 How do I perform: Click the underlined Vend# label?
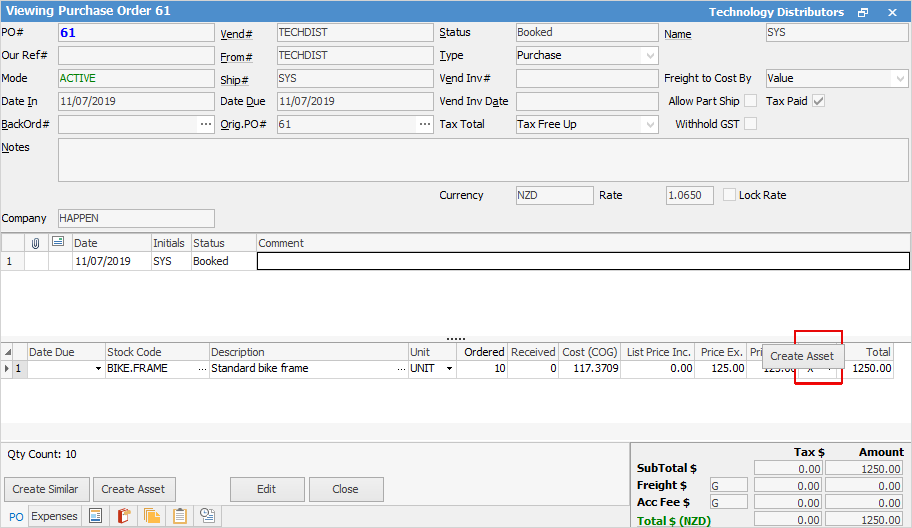pos(236,34)
